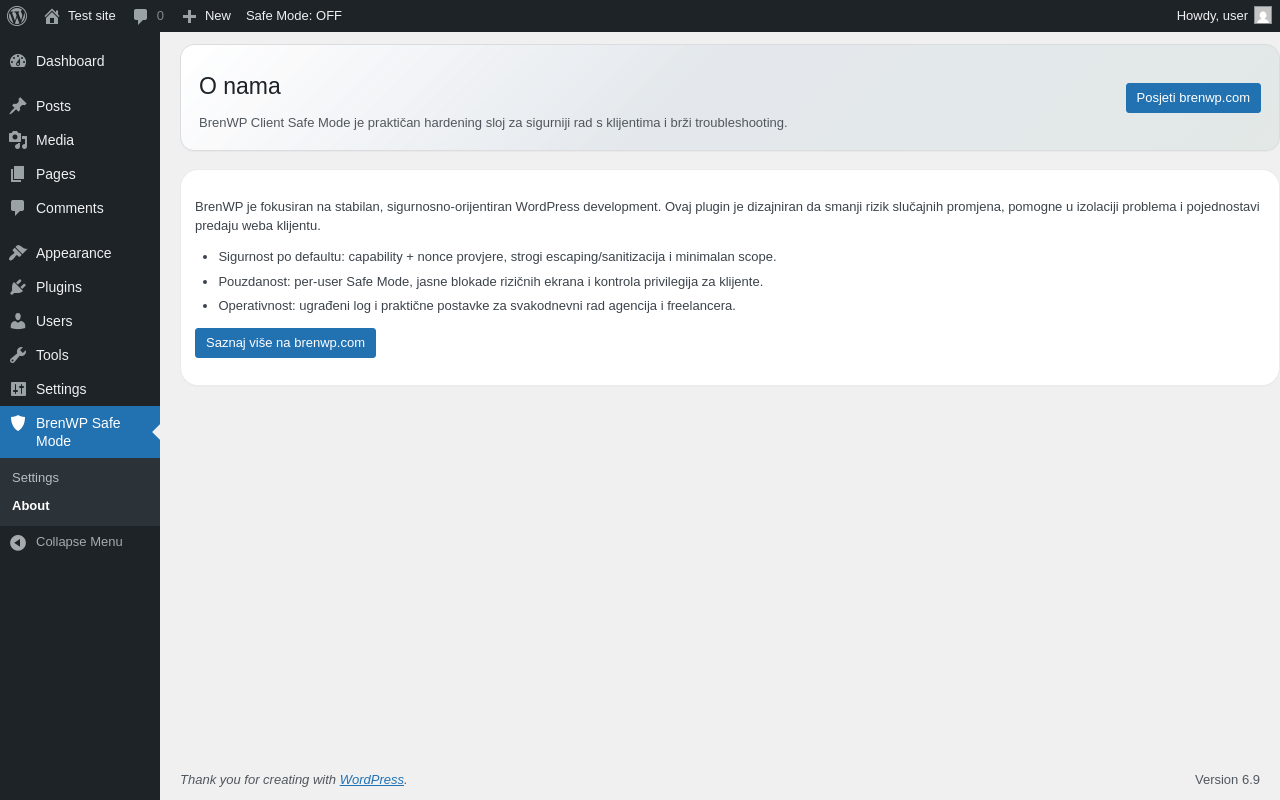The width and height of the screenshot is (1280, 800).
Task: Click Safe Mode: OFF in admin bar
Action: coord(294,16)
